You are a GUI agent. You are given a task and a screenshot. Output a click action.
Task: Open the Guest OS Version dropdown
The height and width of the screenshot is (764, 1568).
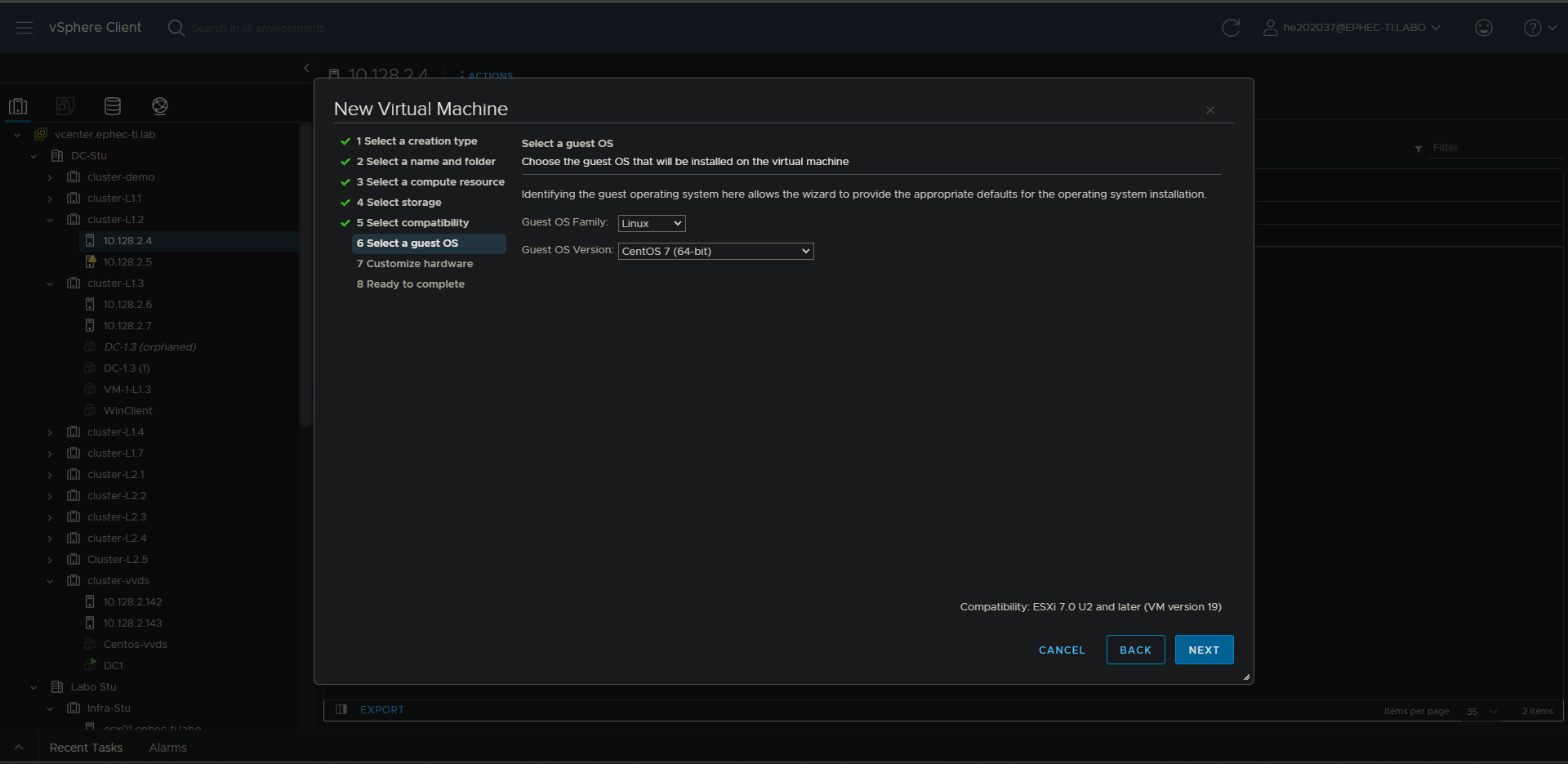click(x=716, y=251)
